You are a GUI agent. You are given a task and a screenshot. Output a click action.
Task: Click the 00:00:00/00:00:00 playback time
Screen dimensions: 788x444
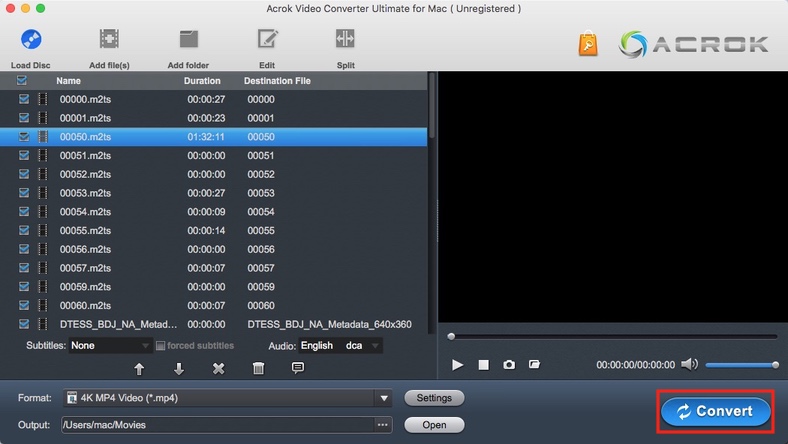[x=635, y=365]
